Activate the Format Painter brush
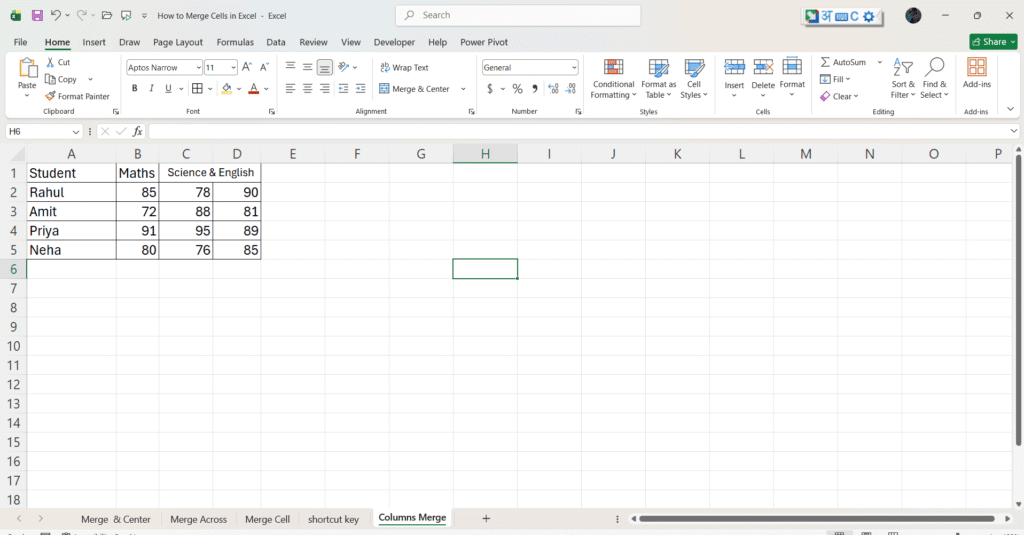Screen dimensions: 1024x535 50,96
